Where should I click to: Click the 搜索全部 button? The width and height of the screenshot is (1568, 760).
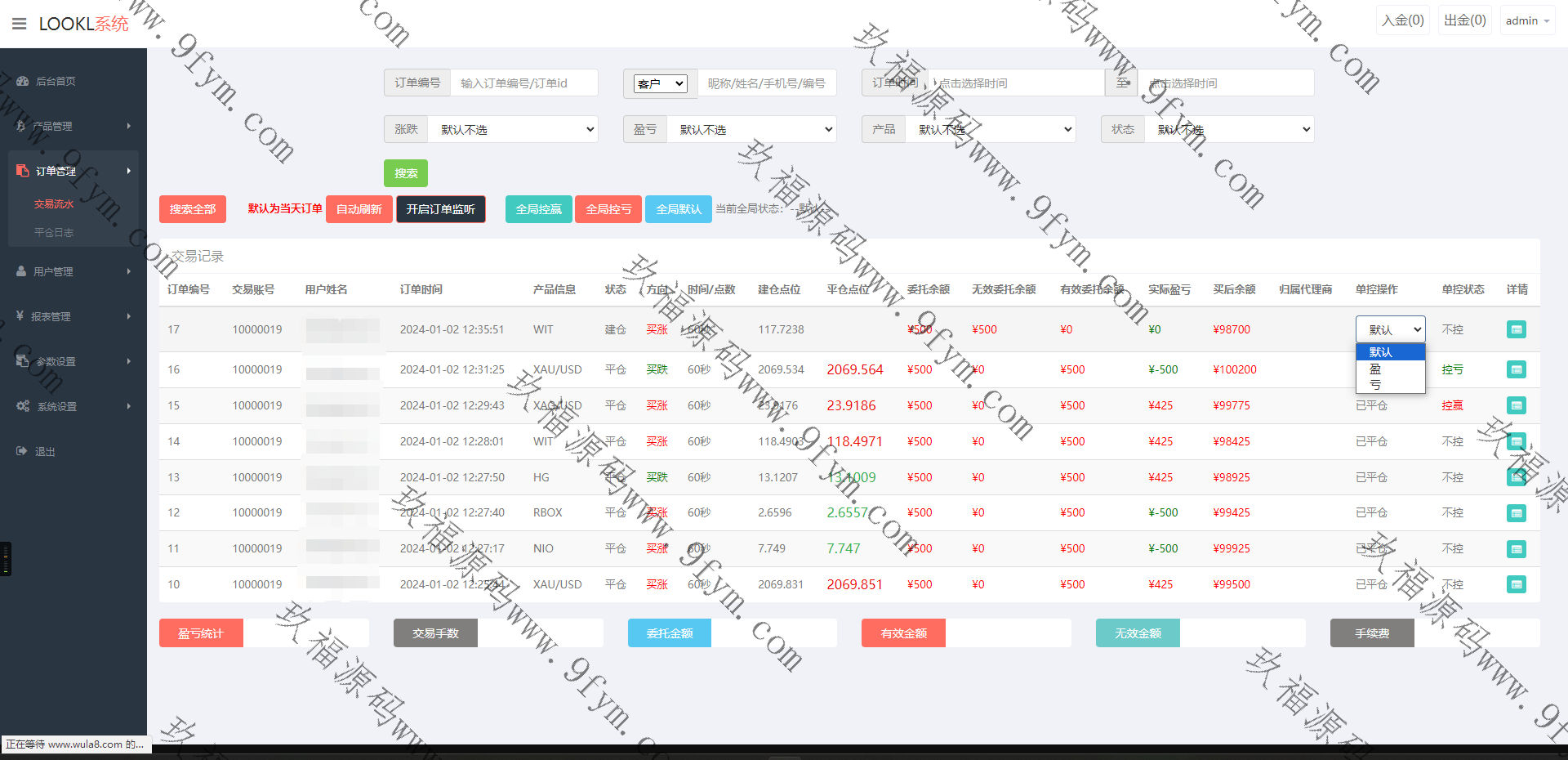click(x=192, y=209)
